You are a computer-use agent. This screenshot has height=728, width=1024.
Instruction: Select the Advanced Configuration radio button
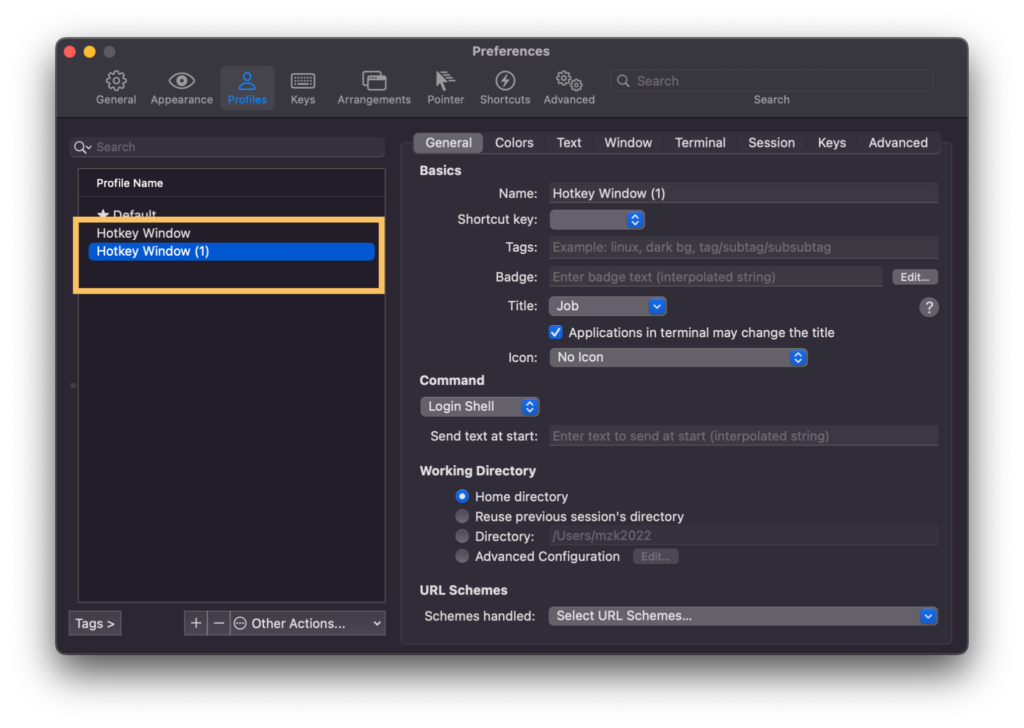(462, 556)
